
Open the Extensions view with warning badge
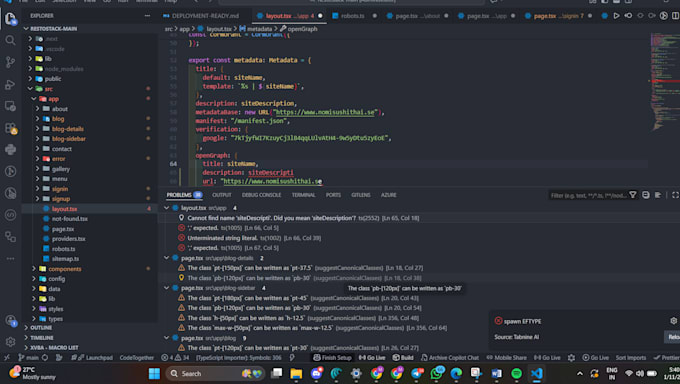click(x=10, y=128)
